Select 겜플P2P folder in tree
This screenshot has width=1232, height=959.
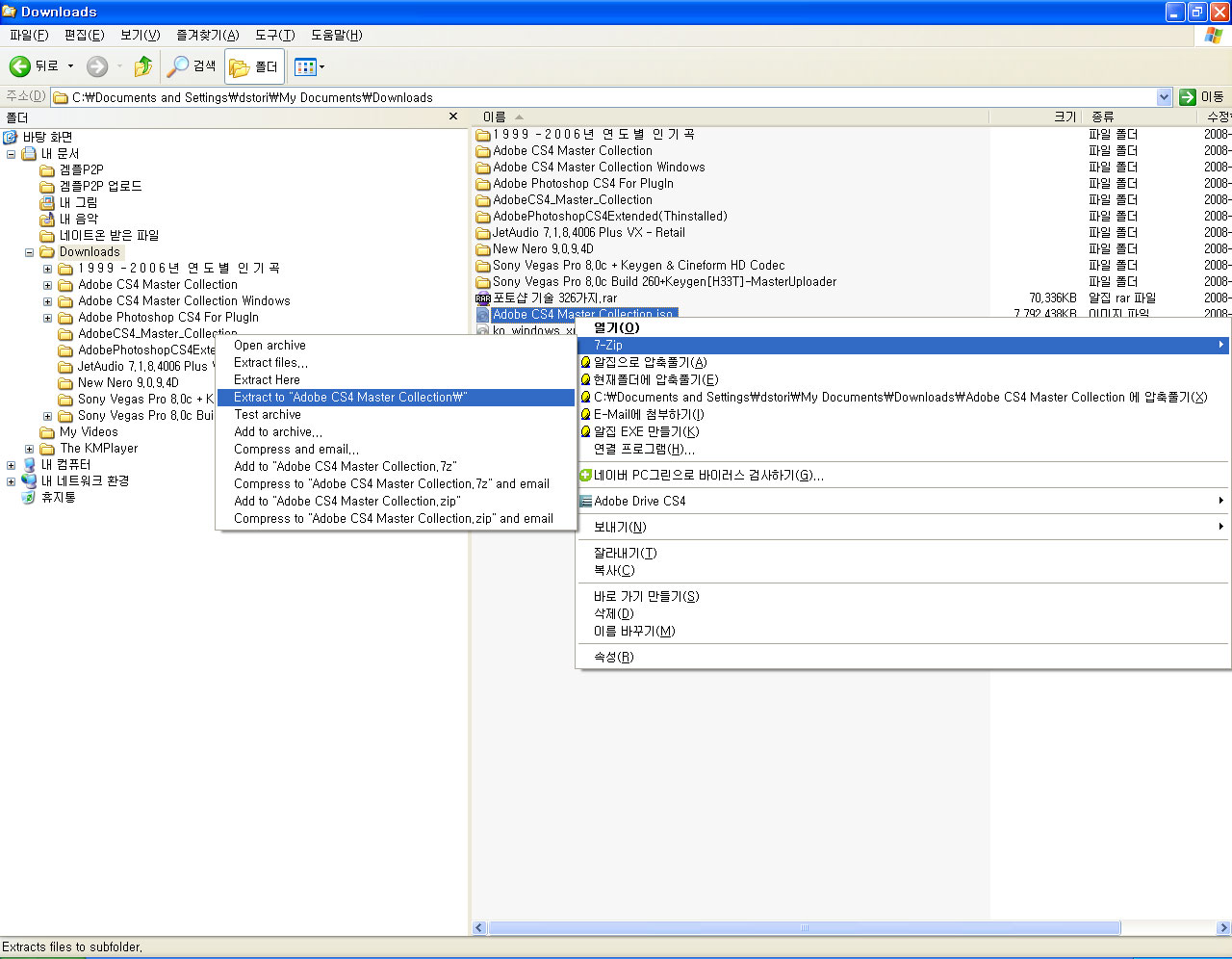[x=81, y=169]
